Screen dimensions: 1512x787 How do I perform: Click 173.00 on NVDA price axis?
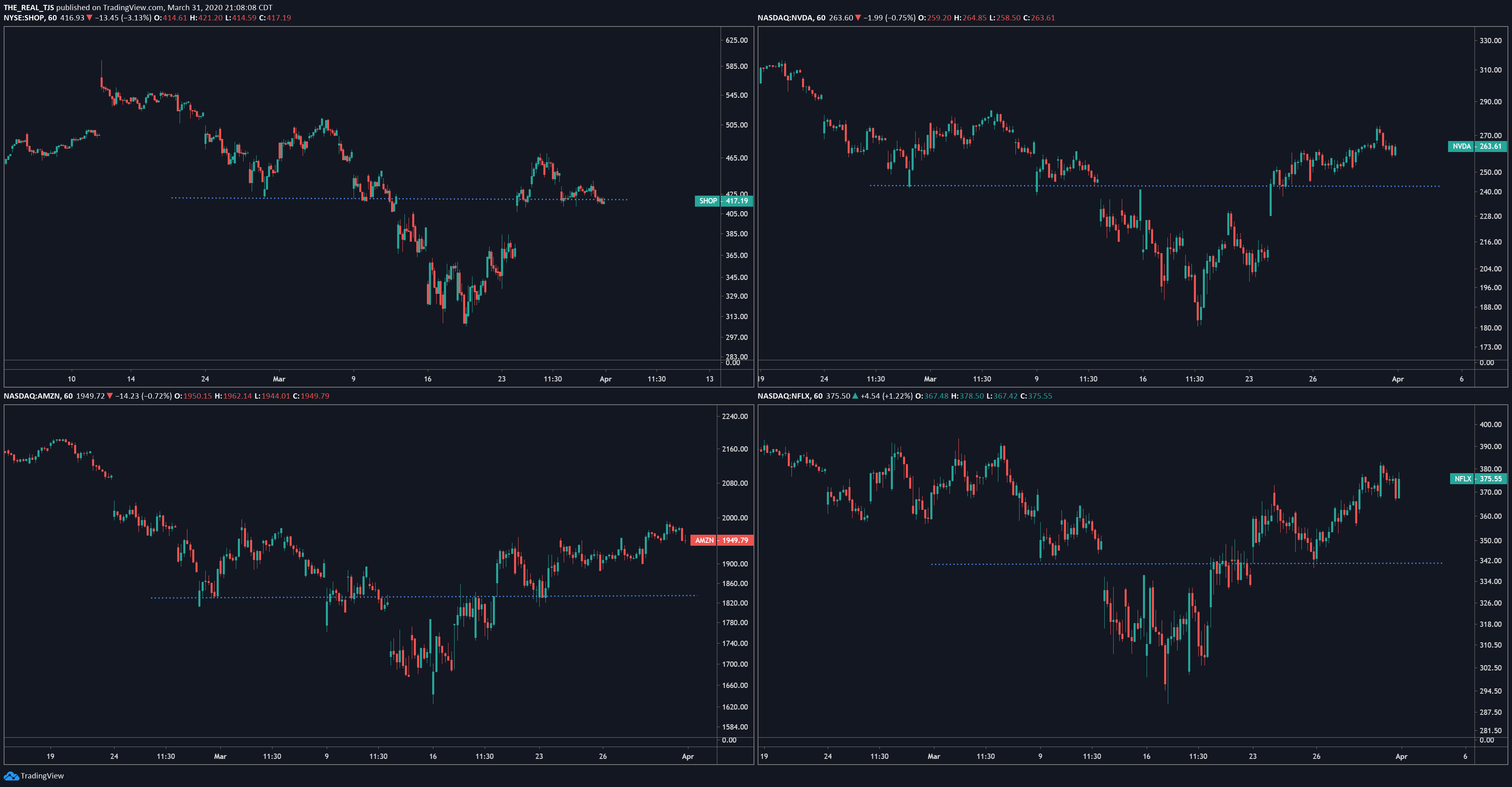(x=1490, y=347)
